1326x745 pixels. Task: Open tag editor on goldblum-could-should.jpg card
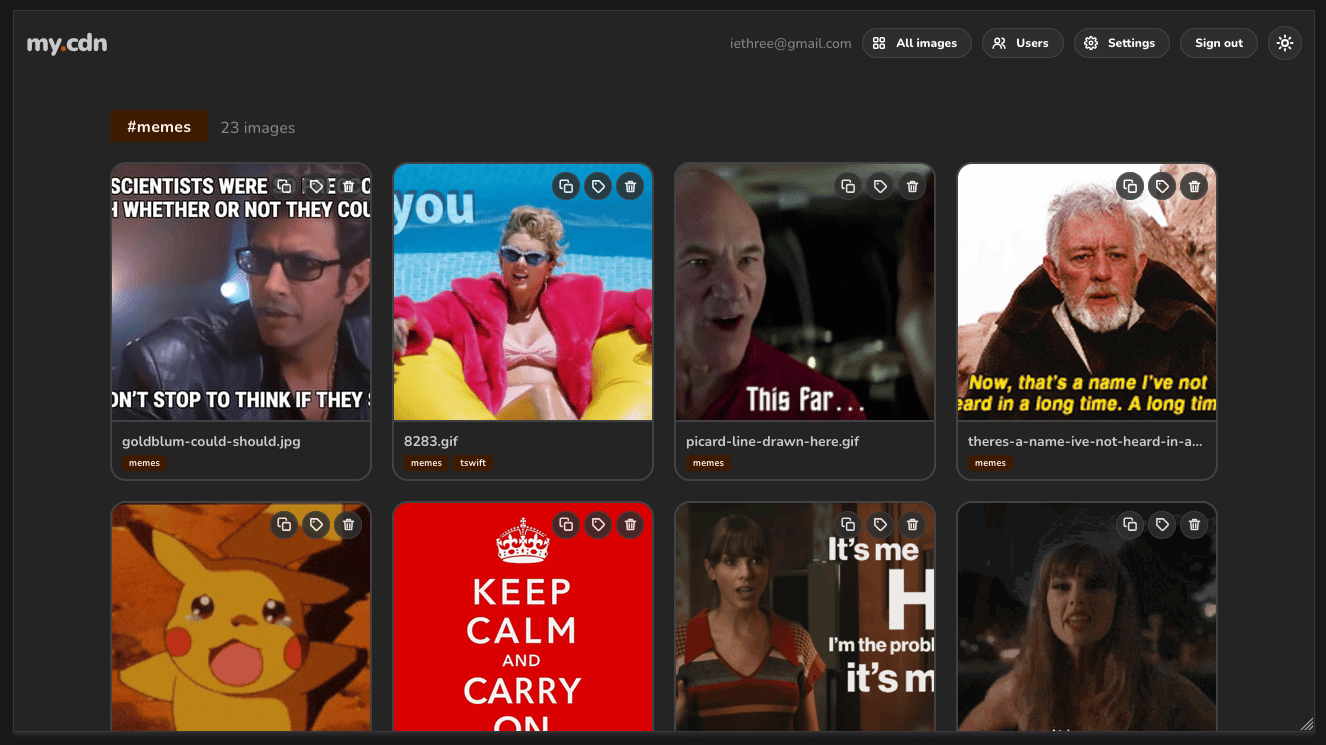316,186
